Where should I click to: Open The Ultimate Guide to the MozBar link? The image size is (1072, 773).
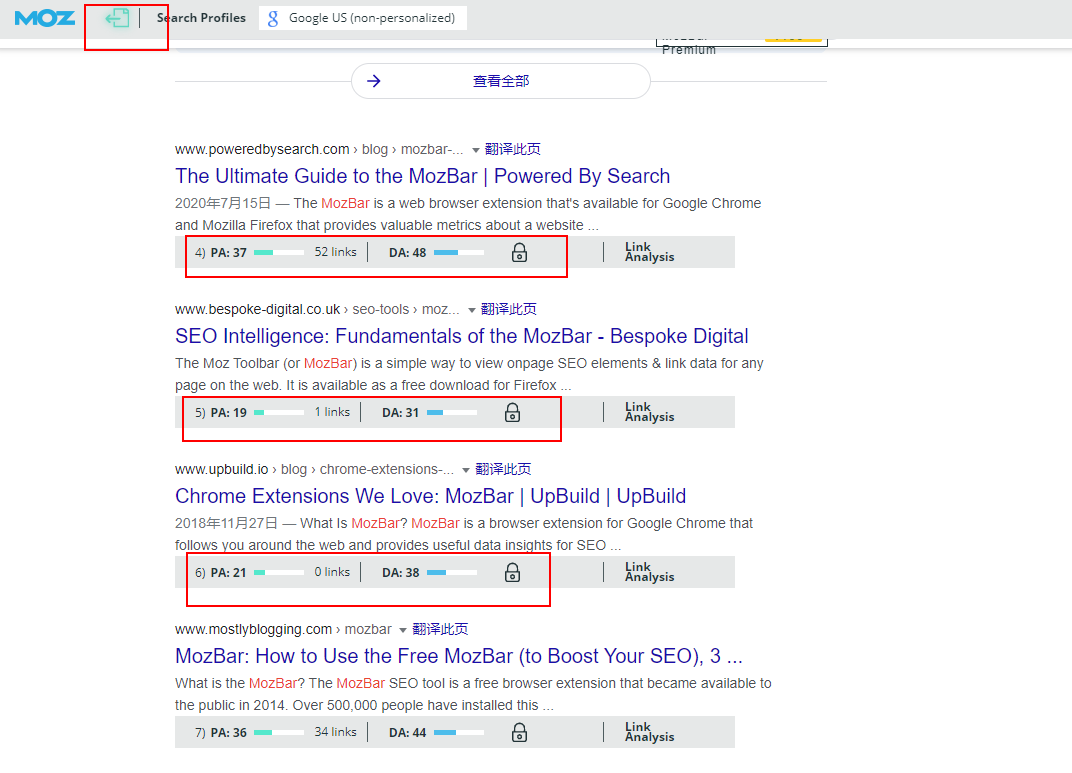[x=423, y=176]
